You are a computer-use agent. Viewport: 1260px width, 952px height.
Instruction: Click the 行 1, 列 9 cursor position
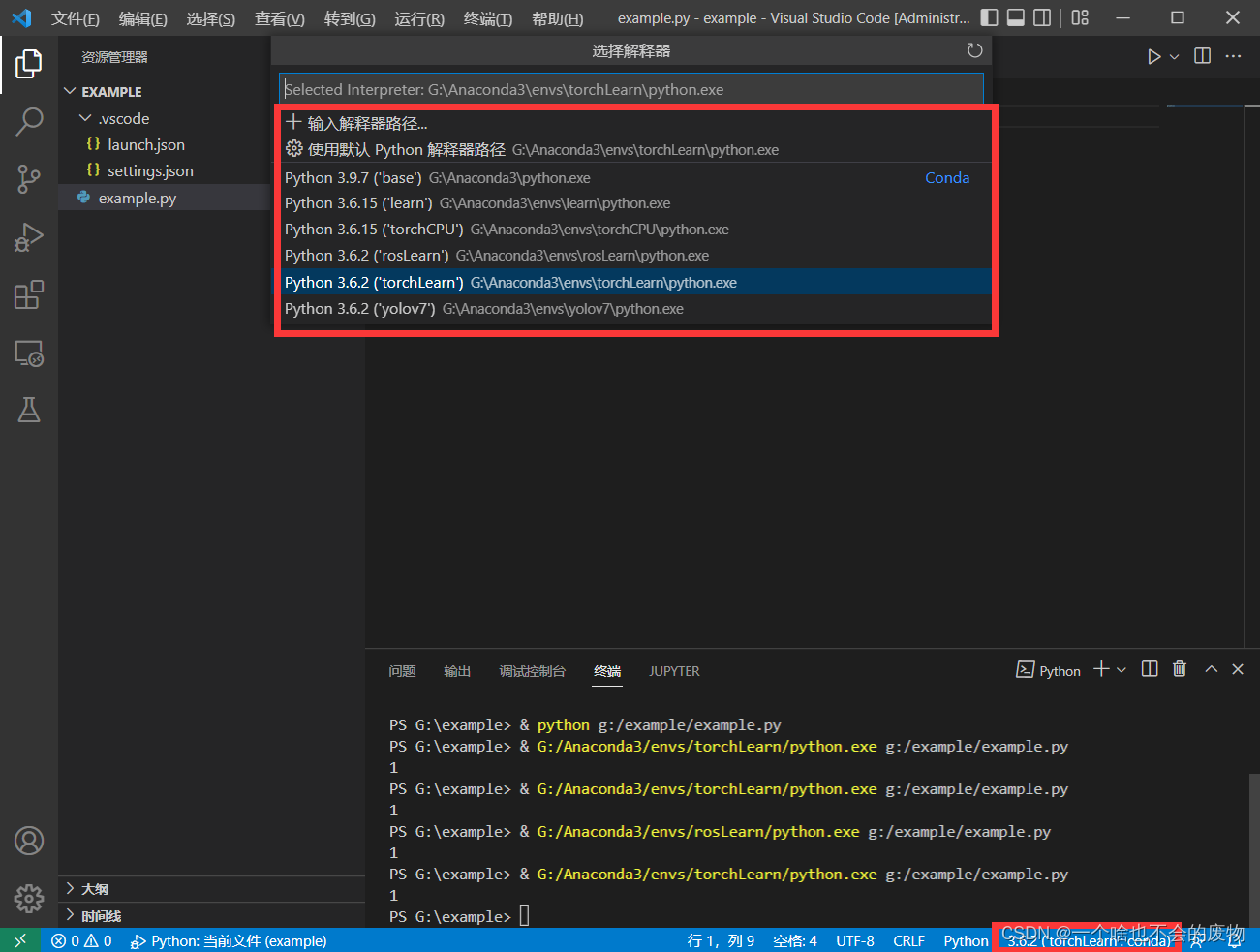721,940
